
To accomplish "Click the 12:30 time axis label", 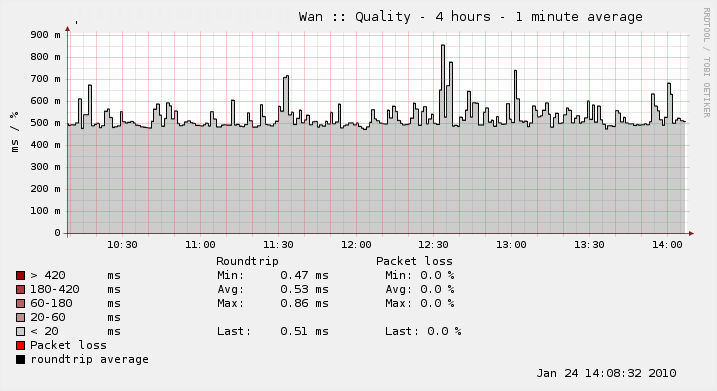I will tap(433, 245).
